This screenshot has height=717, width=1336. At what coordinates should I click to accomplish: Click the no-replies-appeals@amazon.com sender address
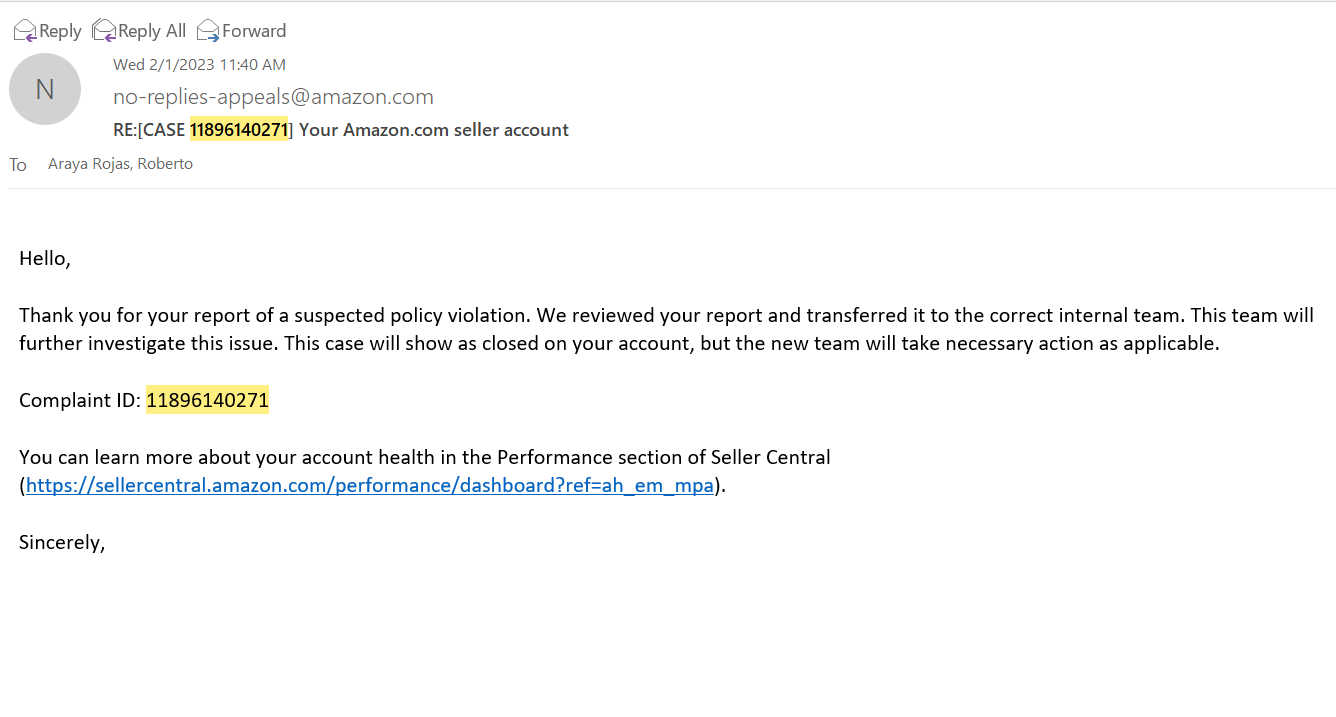(273, 97)
